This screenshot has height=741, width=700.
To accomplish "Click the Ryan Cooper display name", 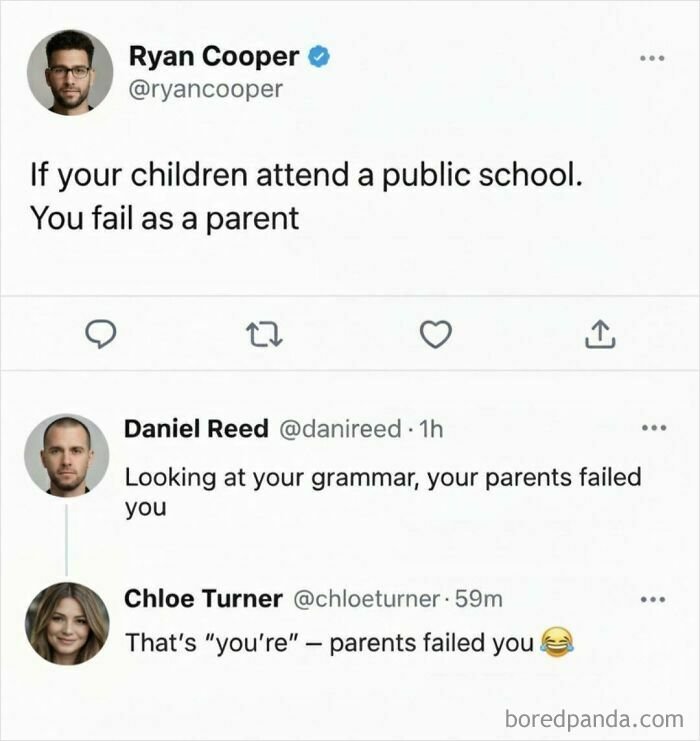I will 214,58.
